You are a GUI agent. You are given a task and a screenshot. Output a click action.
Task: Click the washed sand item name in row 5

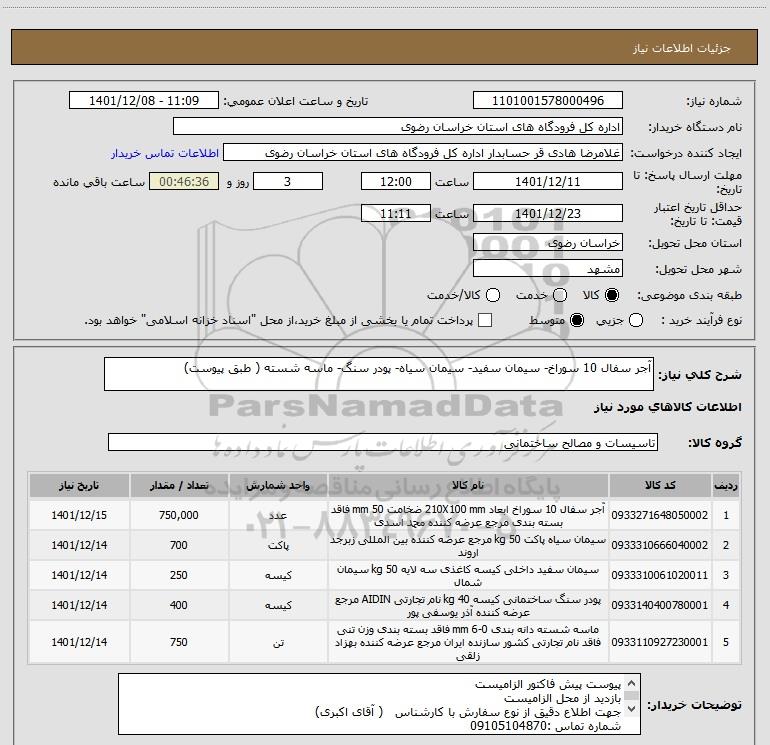coord(468,642)
